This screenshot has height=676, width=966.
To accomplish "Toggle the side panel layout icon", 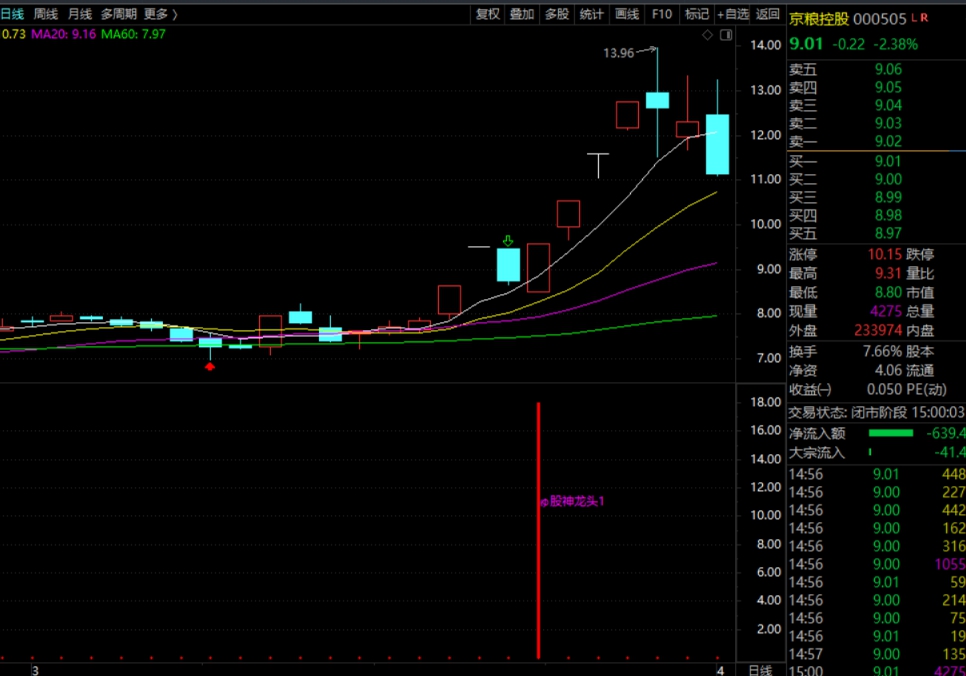I will tap(726, 35).
